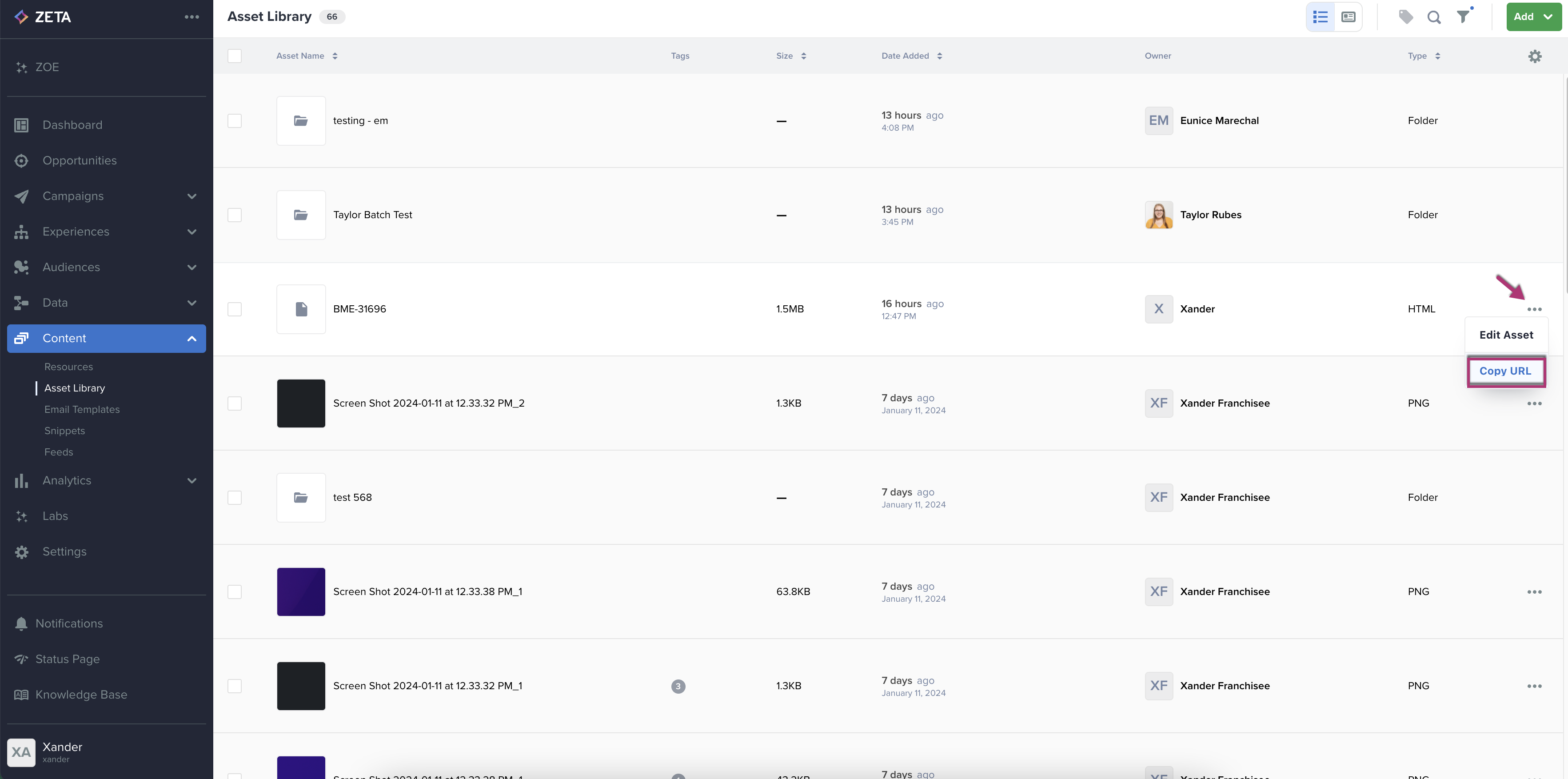This screenshot has width=1568, height=779.
Task: Select all assets with the header checkbox
Action: [x=234, y=56]
